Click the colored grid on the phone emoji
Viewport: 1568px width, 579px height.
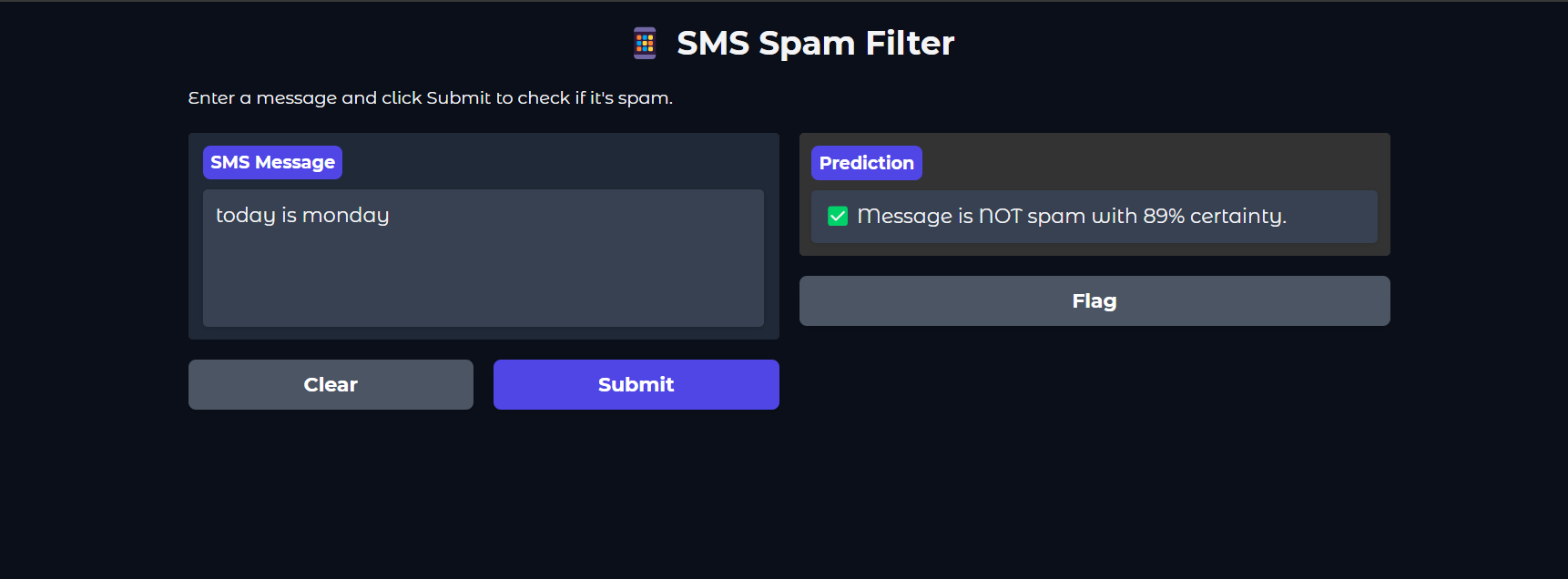(645, 42)
